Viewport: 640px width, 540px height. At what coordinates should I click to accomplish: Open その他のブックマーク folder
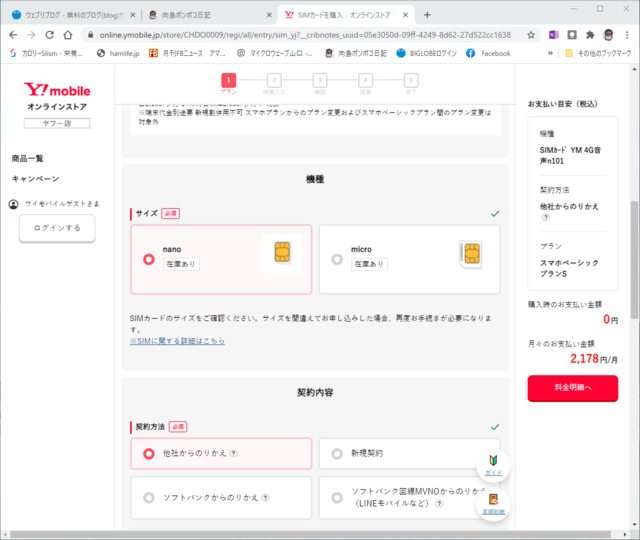pos(598,53)
